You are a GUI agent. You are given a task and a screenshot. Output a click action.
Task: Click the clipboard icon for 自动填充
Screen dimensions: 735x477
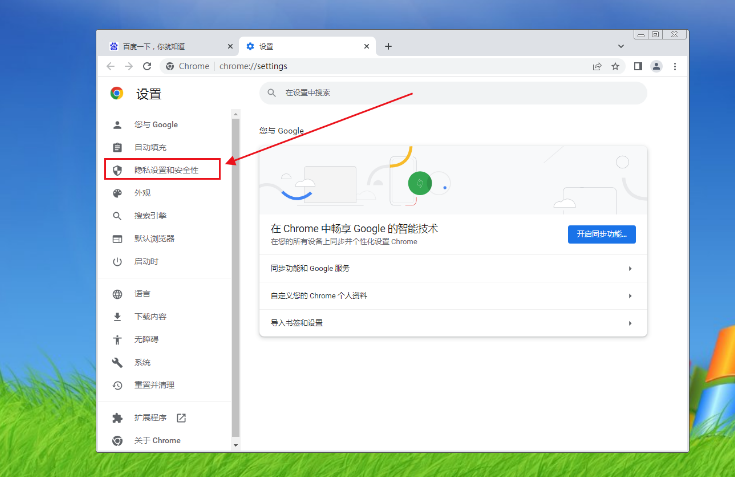point(117,148)
